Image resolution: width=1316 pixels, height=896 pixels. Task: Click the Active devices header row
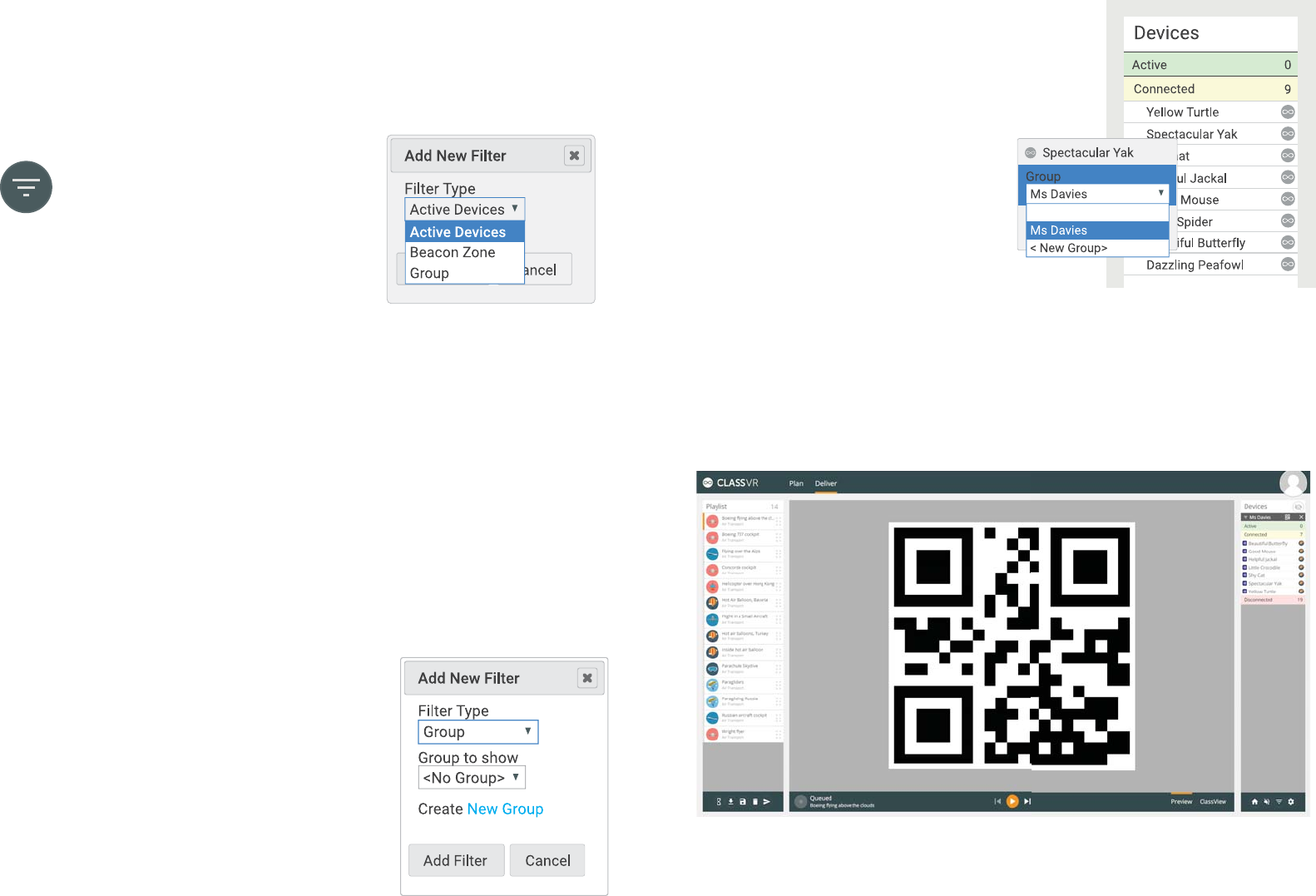tap(1210, 65)
